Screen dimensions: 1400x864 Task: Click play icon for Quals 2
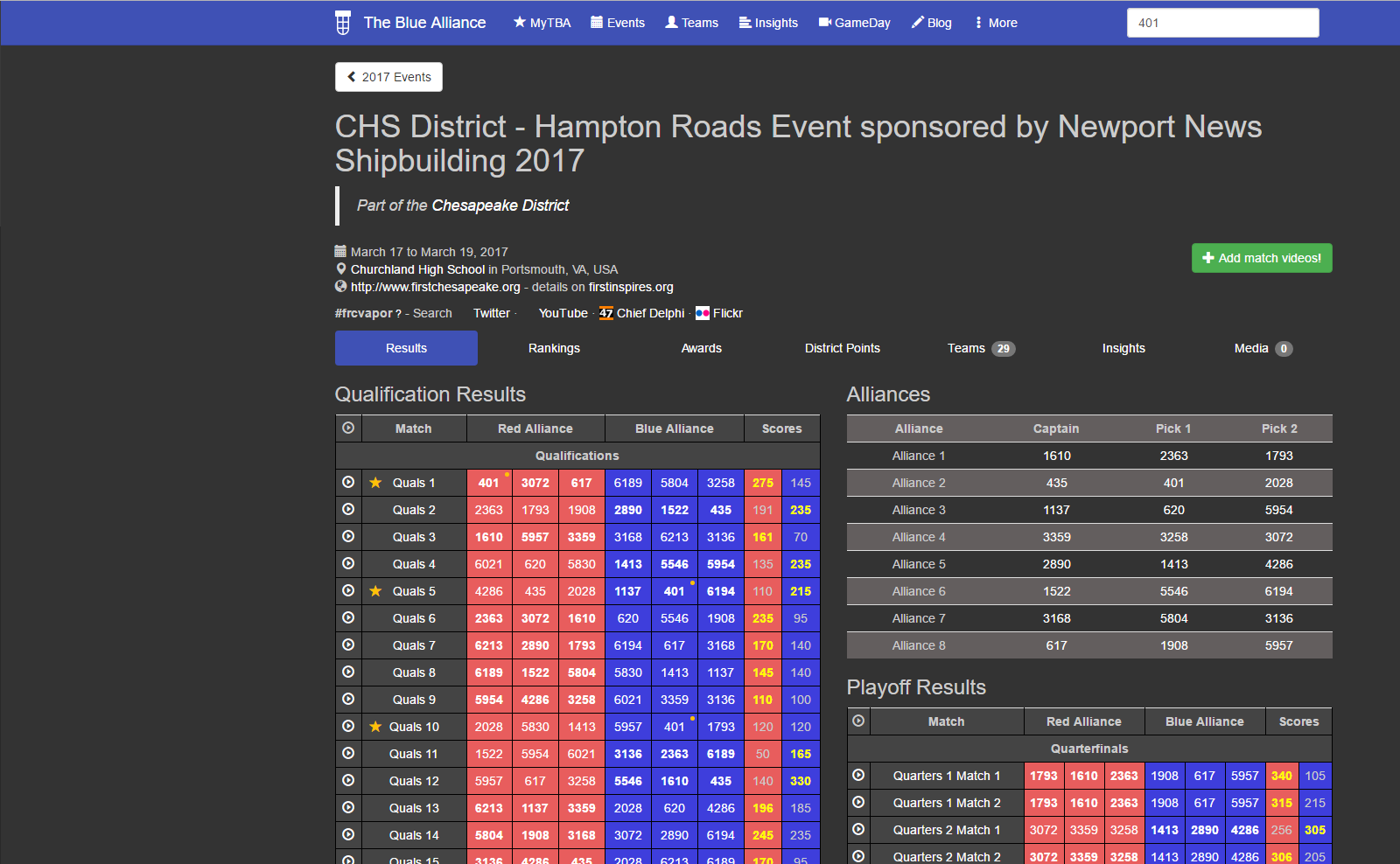coord(348,509)
